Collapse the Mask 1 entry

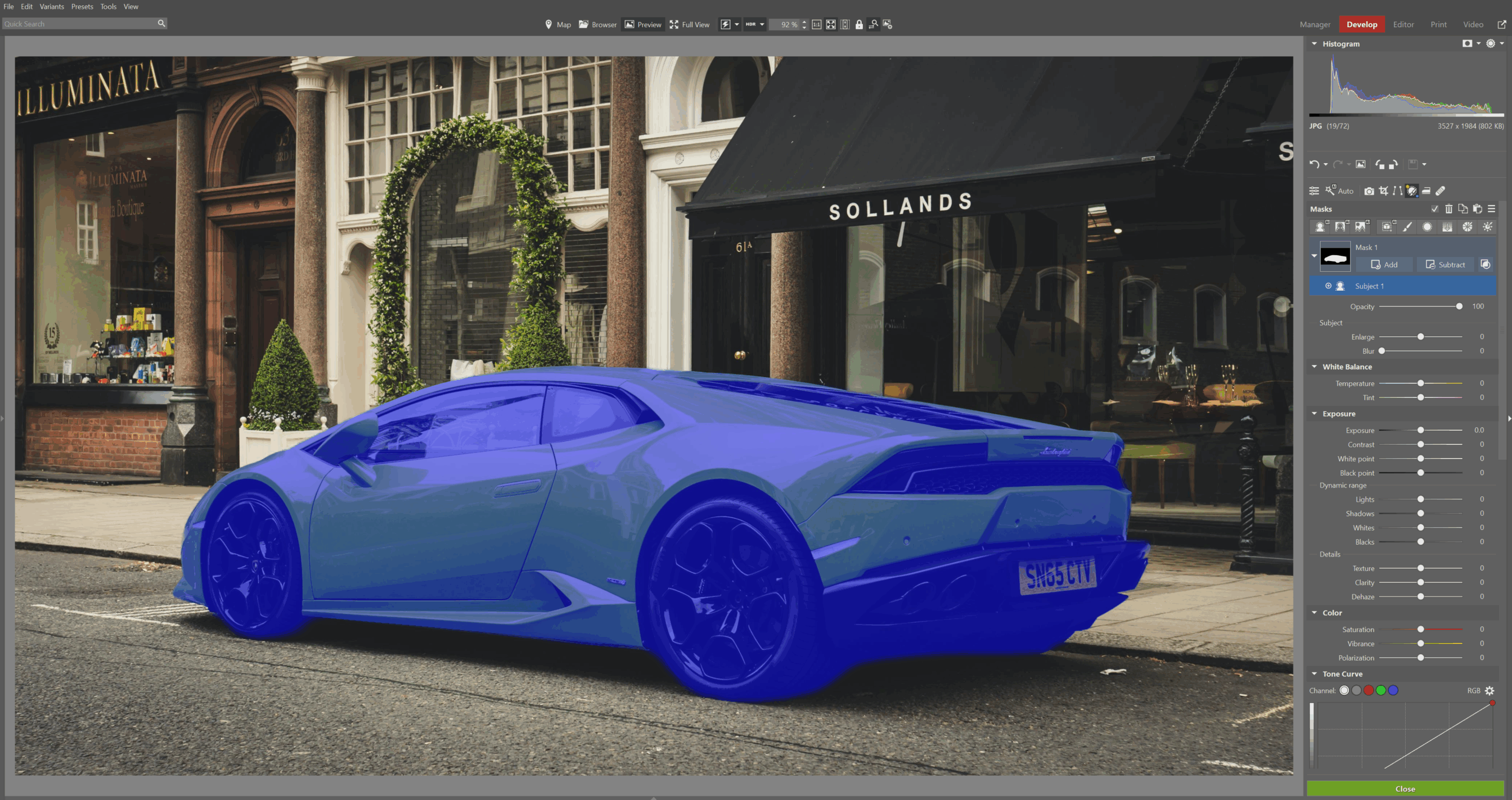[x=1315, y=256]
